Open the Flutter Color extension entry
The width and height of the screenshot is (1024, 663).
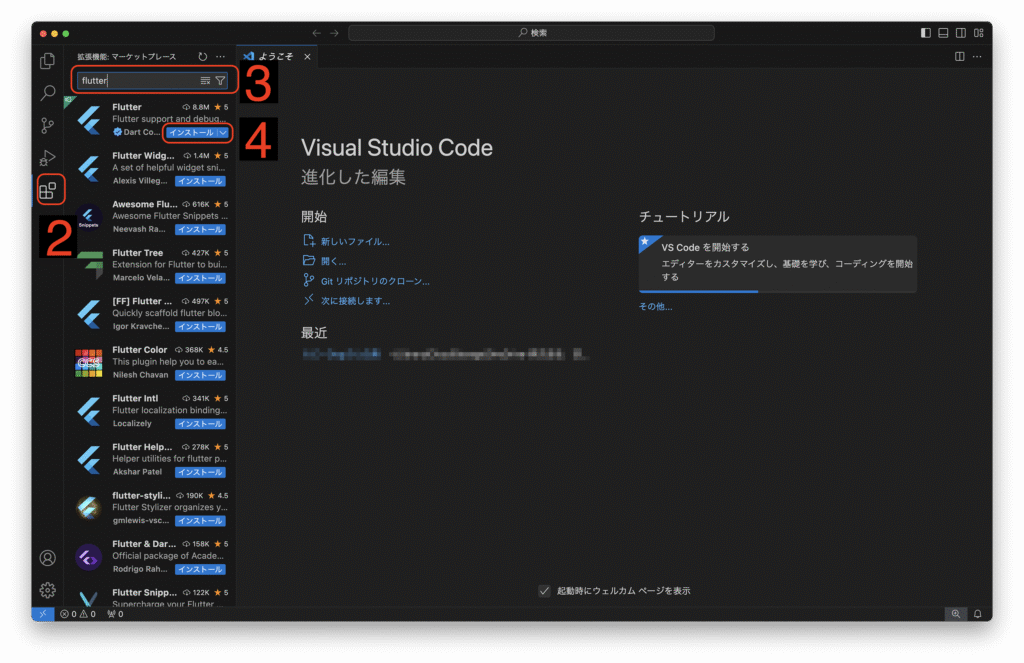(150, 363)
